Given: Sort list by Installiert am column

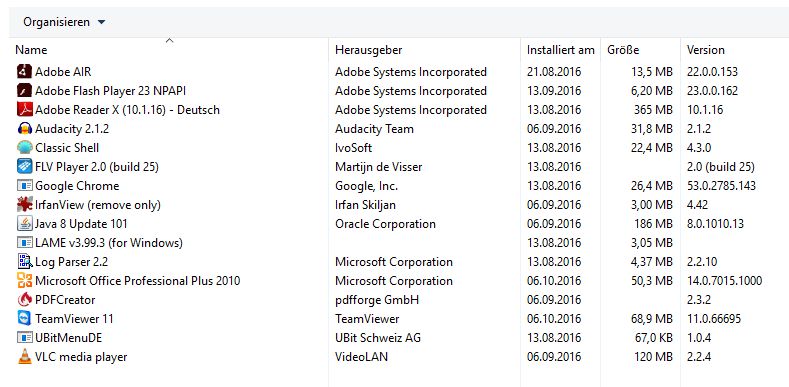Looking at the screenshot, I should pos(561,50).
